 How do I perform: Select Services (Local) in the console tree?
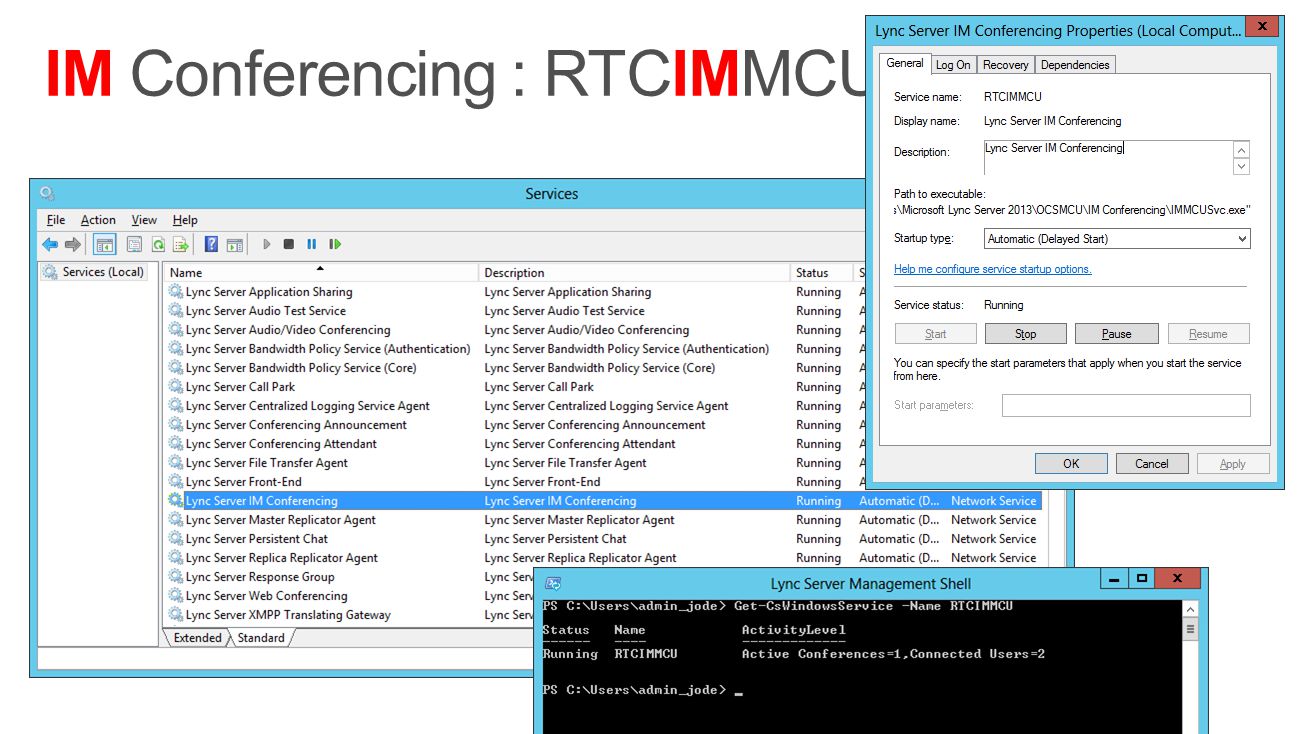point(93,272)
